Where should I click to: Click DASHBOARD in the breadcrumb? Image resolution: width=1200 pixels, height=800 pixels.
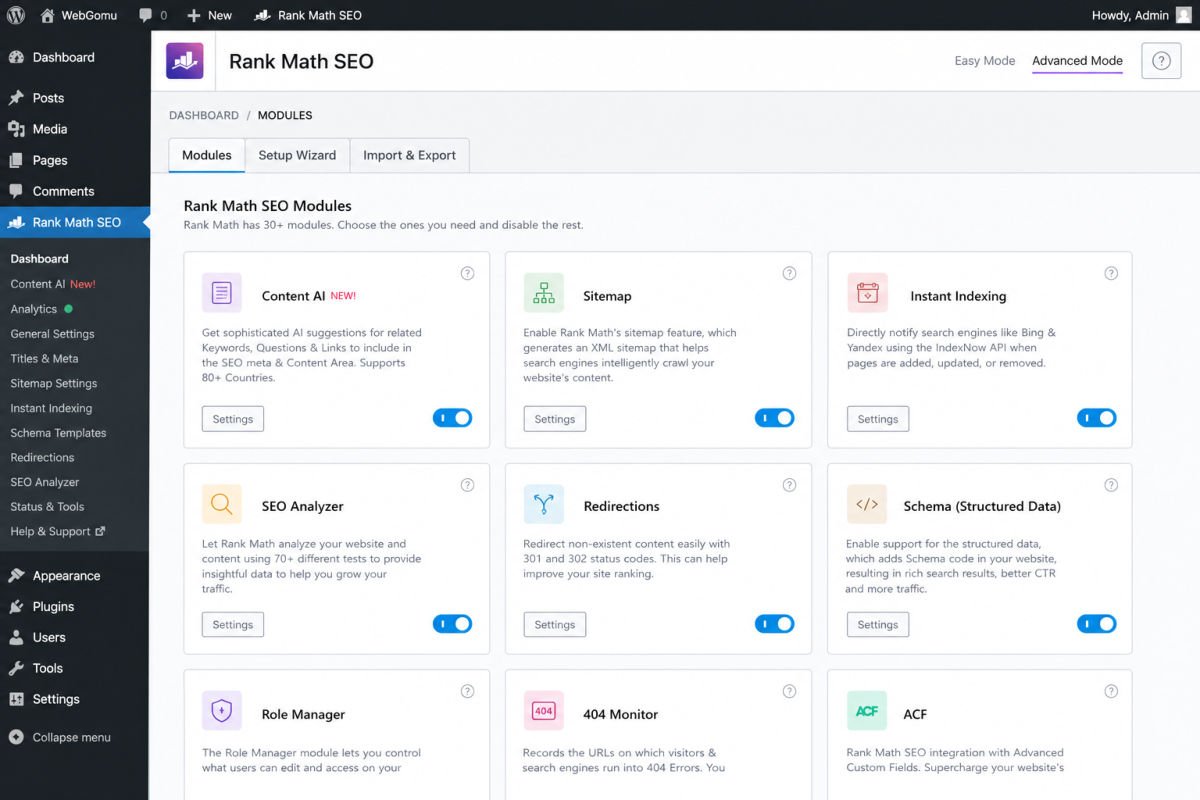coord(204,115)
